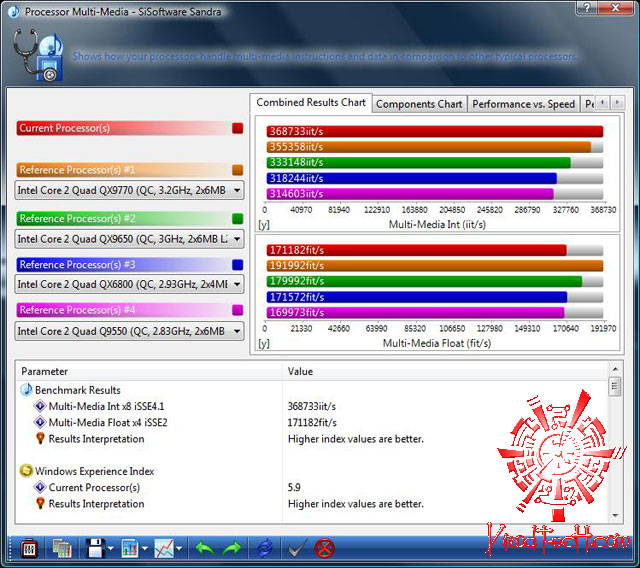Toggle Reference Processor(s) #1 orange checkbox
Screen dimensions: 640x568
pyautogui.click(x=238, y=170)
